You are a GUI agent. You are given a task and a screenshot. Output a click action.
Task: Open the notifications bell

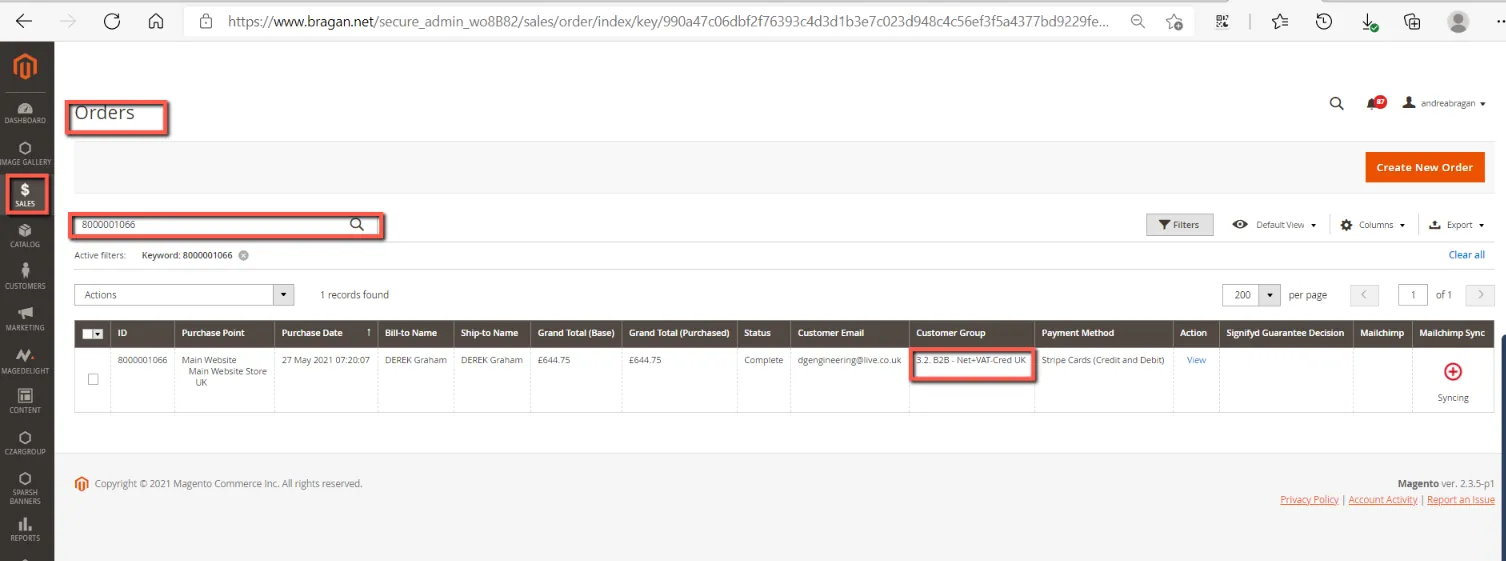tap(1374, 103)
